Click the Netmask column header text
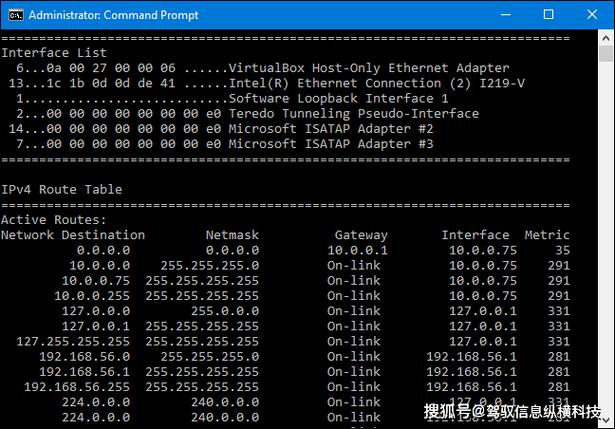Screen dimensions: 615x429 point(232,235)
